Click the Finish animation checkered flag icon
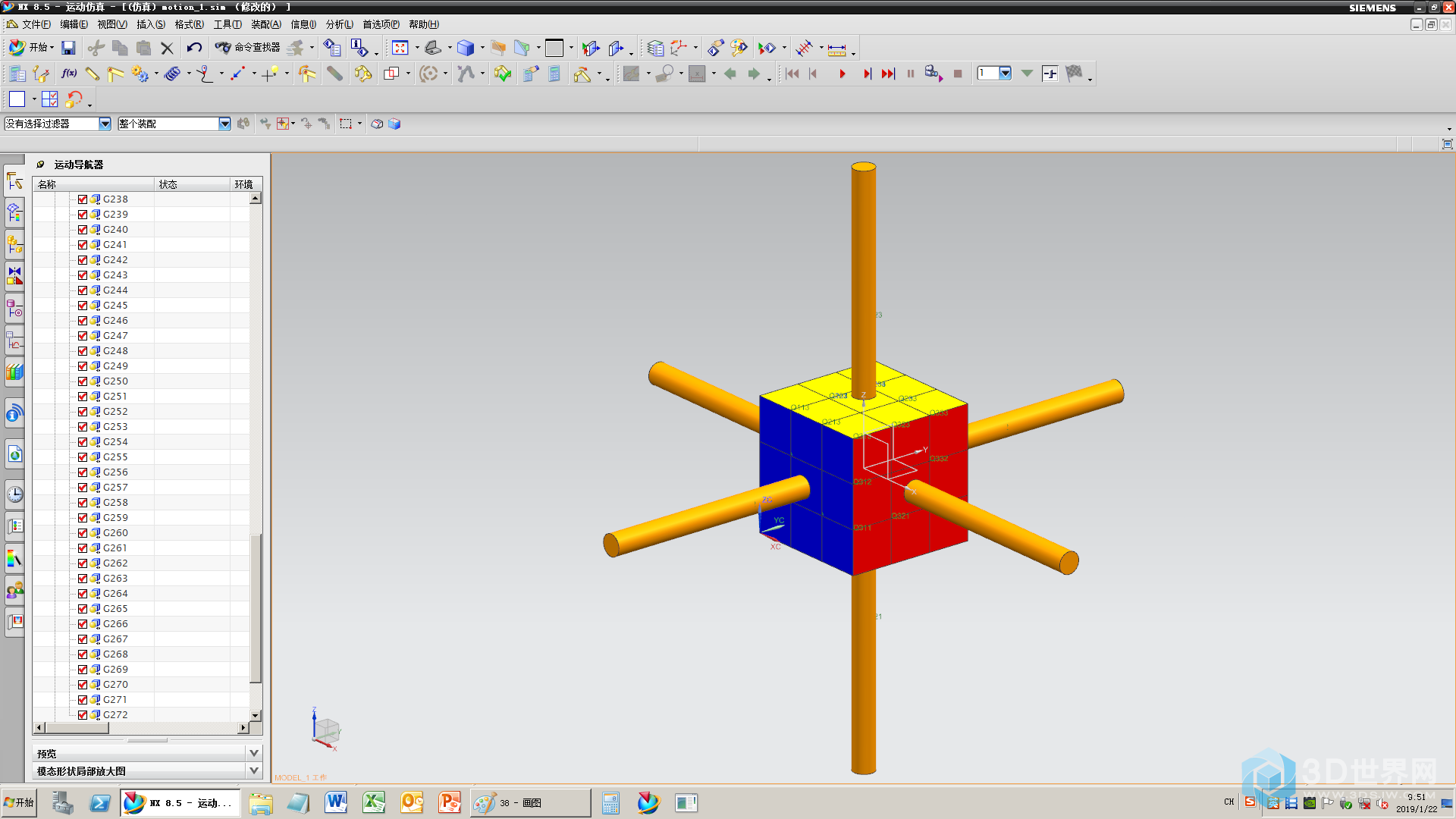The image size is (1456, 819). (1074, 74)
